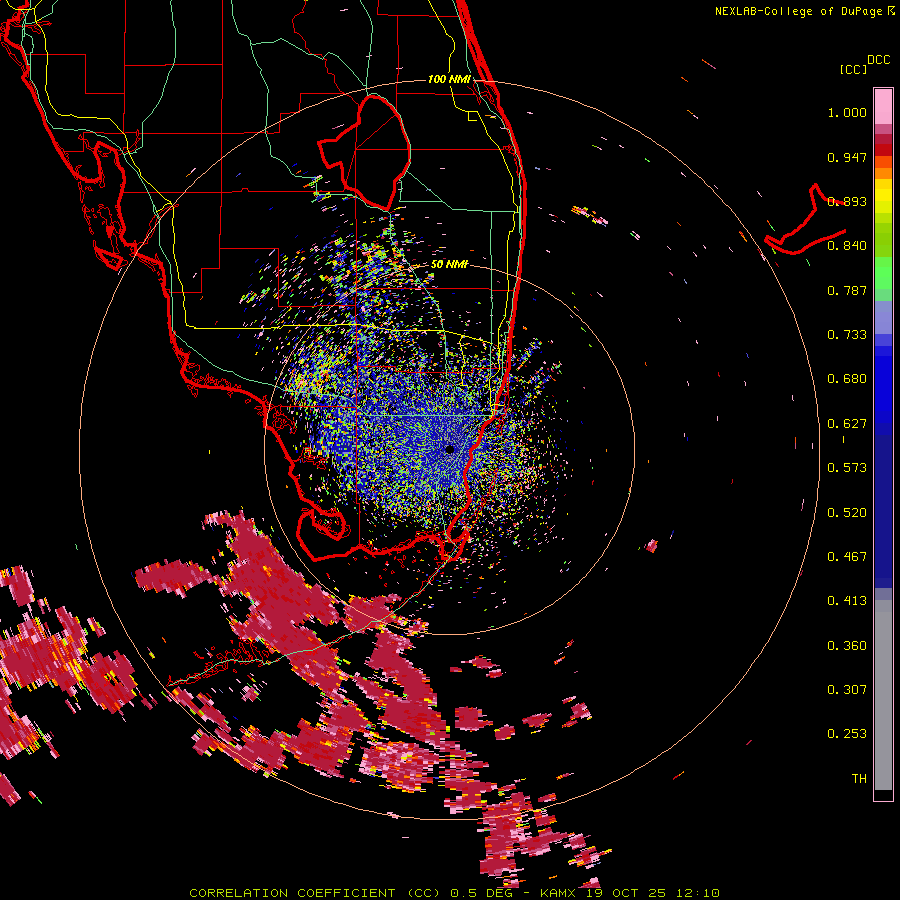900x900 pixels.
Task: Click the 0.360 color scale value
Action: click(x=847, y=646)
